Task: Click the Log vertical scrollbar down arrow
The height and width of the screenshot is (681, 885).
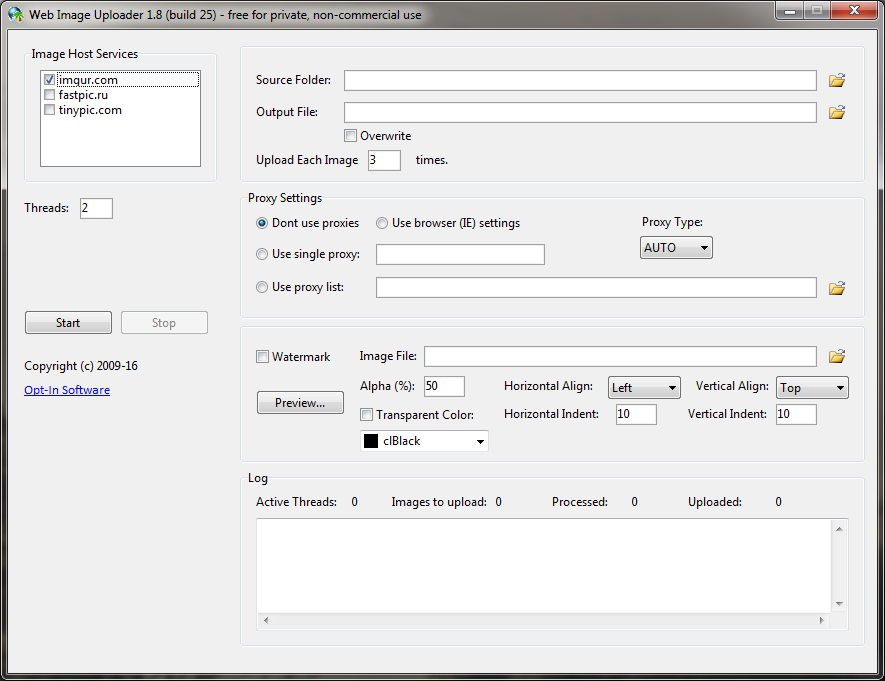Action: tap(839, 604)
